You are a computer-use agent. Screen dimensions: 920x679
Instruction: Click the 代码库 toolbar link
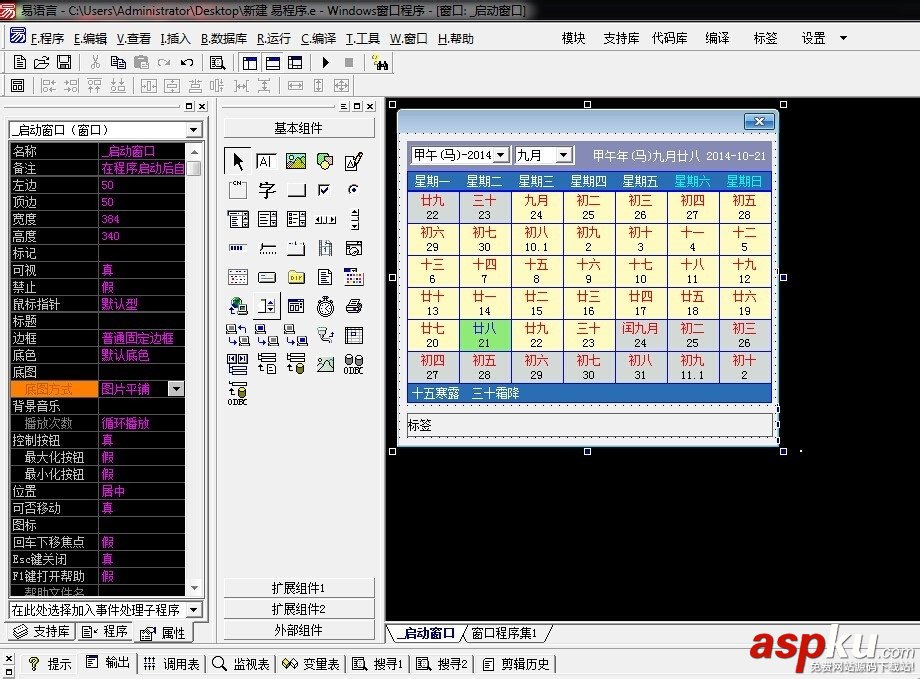[x=669, y=38]
